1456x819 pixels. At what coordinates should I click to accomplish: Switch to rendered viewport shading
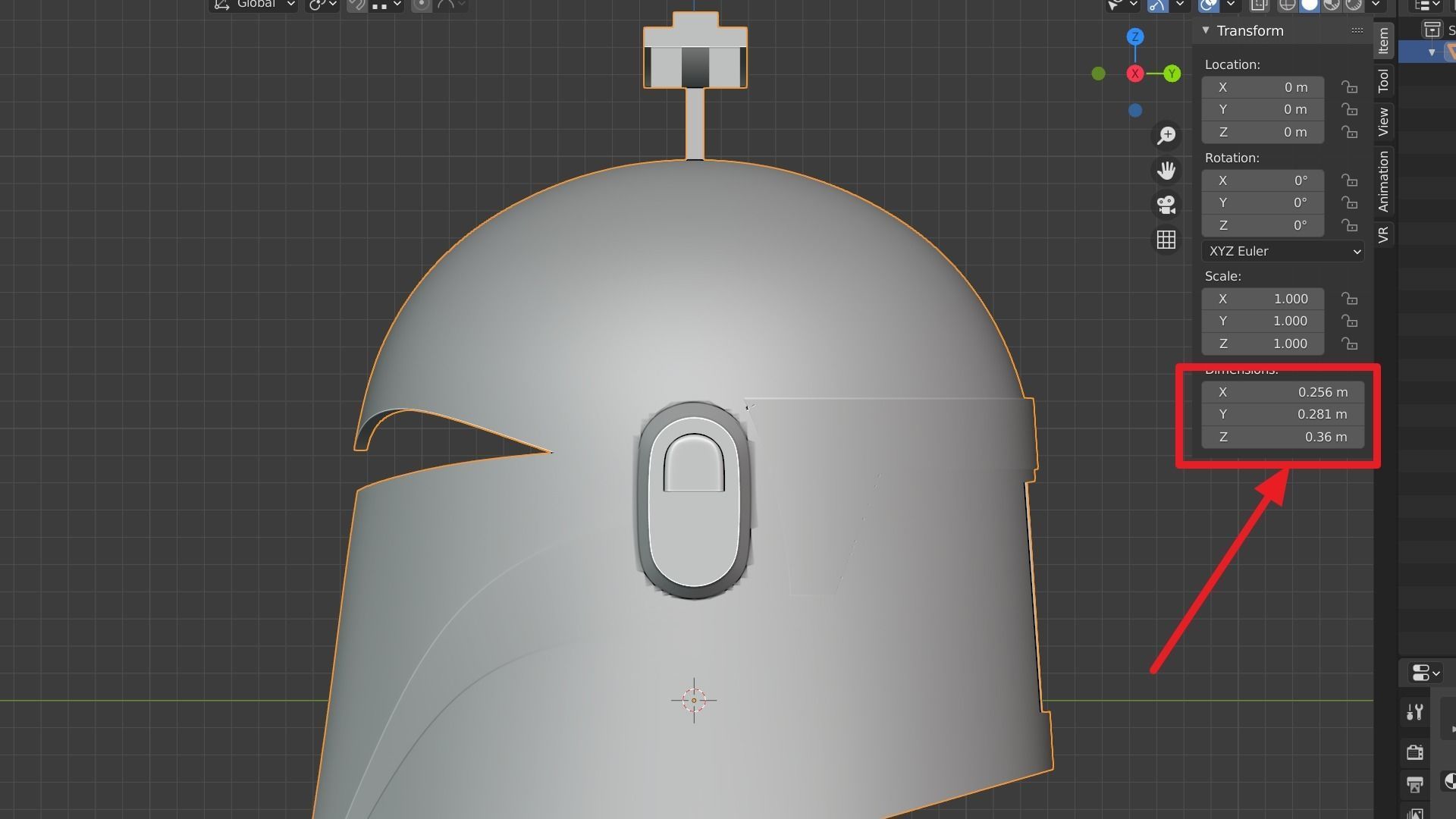click(1354, 5)
